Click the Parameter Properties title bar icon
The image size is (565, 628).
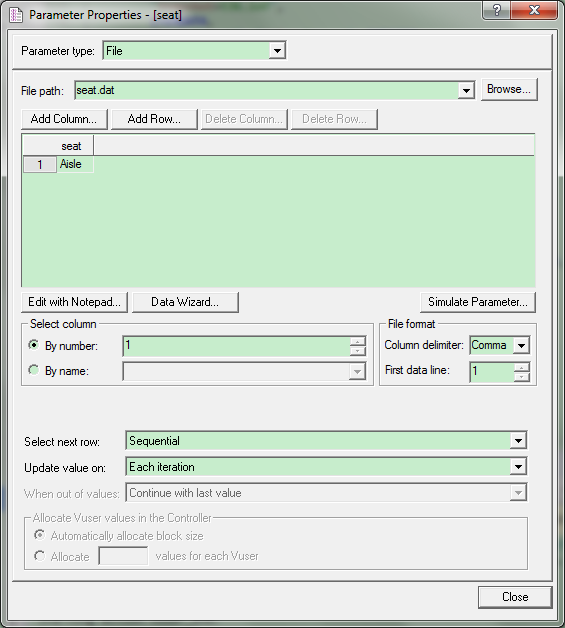click(16, 15)
